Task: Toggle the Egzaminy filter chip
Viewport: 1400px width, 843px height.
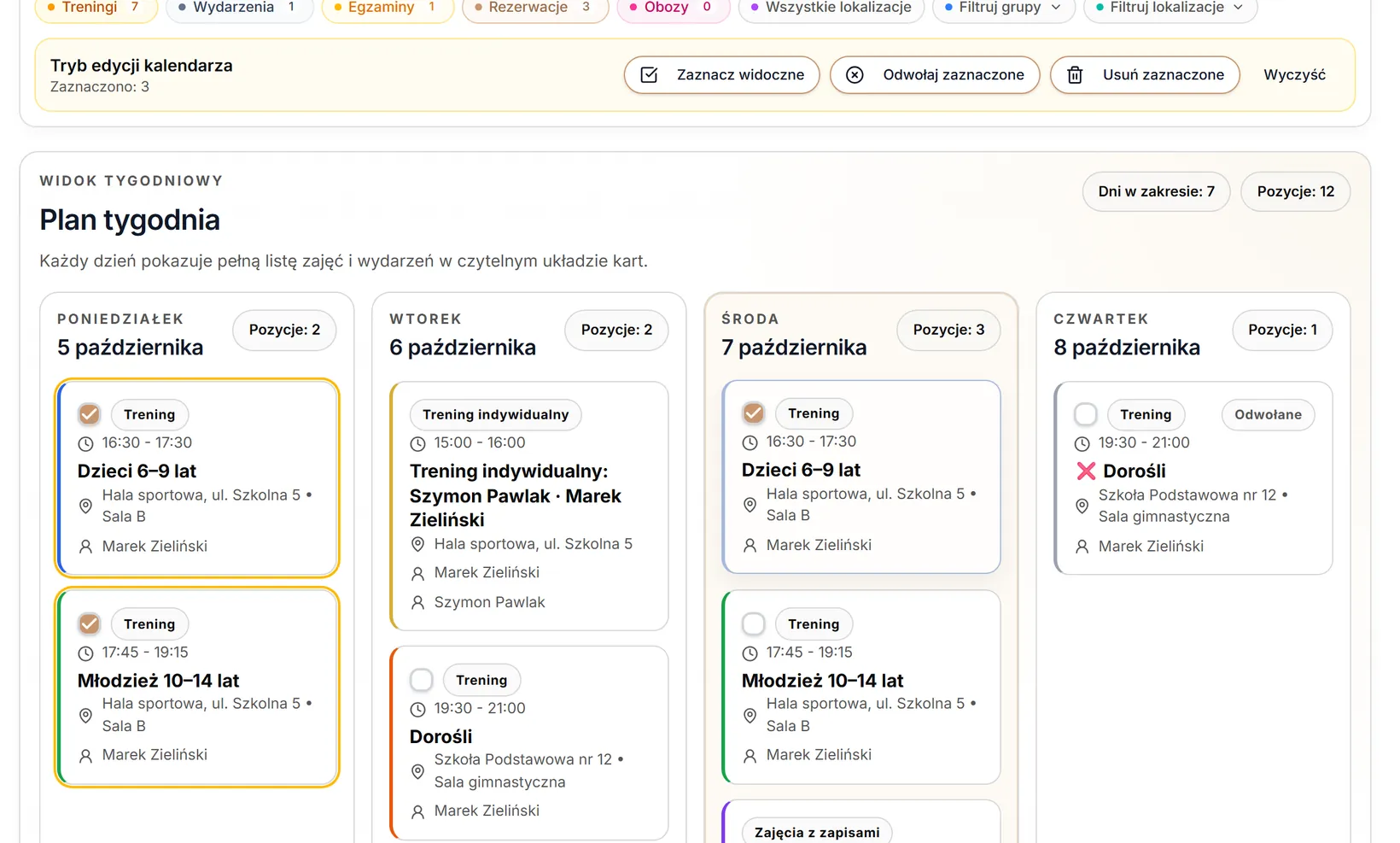Action: (x=387, y=8)
